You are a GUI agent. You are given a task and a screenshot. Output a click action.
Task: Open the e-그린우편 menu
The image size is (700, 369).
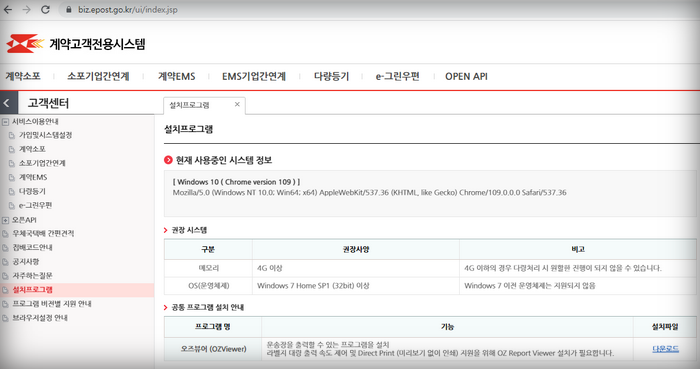pyautogui.click(x=397, y=76)
